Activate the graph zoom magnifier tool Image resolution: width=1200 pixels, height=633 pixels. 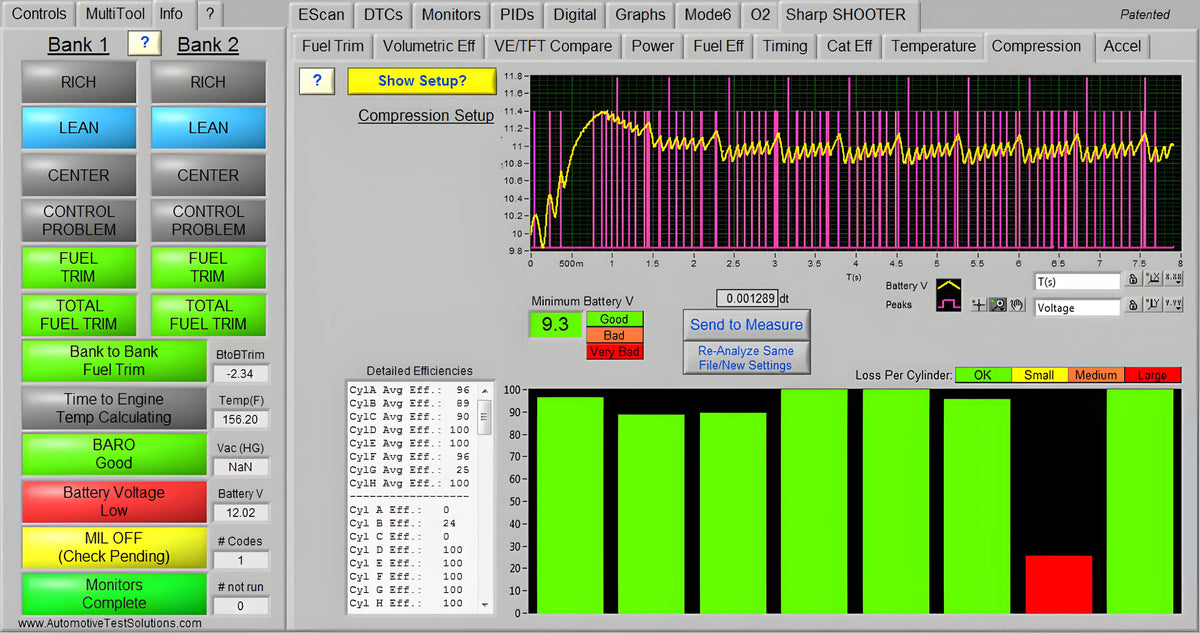coord(997,305)
